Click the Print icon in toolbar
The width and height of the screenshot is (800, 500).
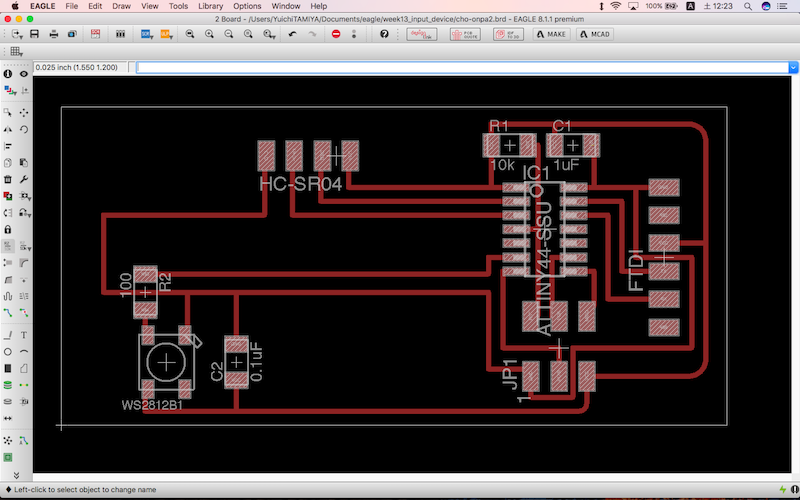click(x=54, y=34)
